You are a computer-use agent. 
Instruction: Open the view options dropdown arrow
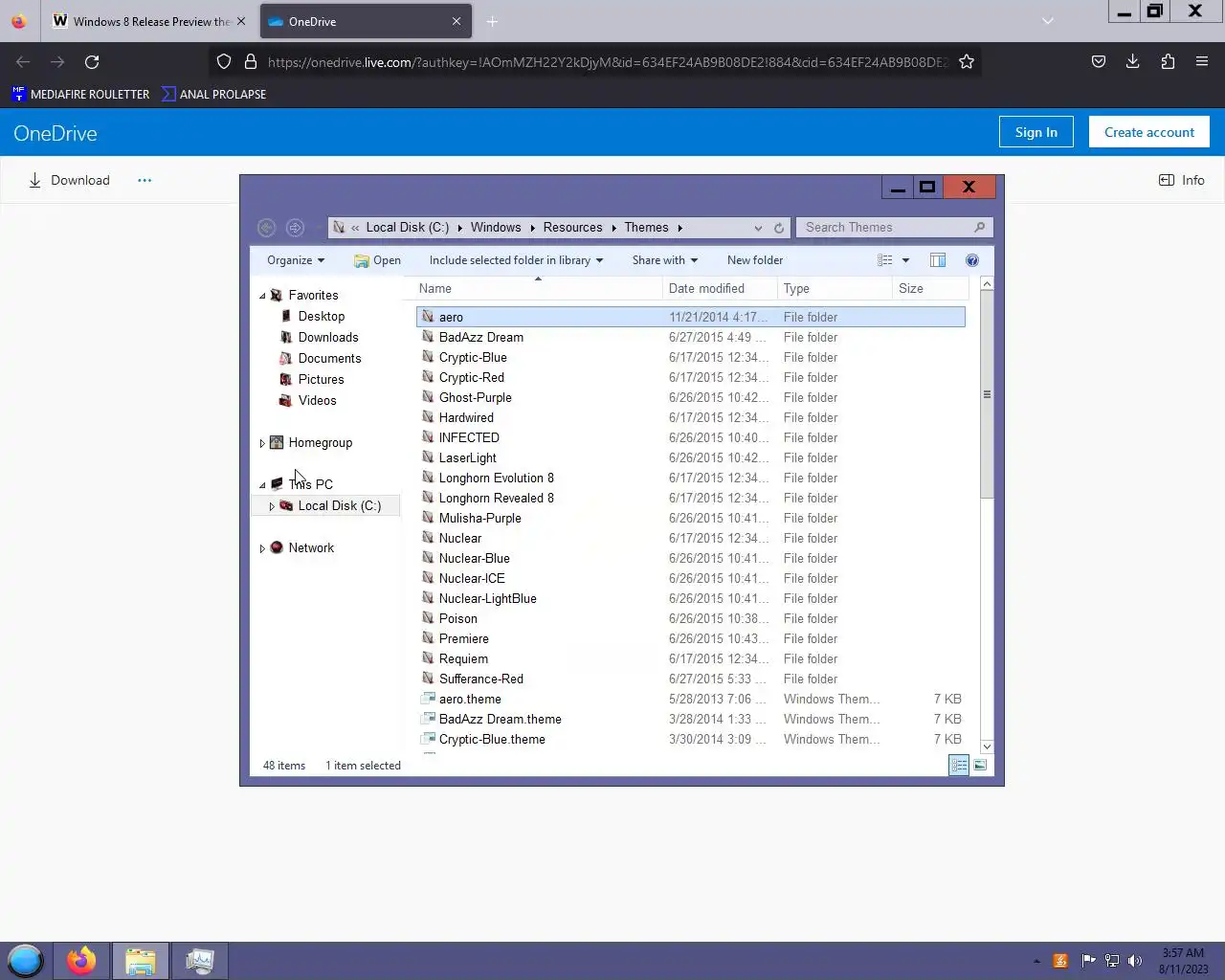(905, 260)
